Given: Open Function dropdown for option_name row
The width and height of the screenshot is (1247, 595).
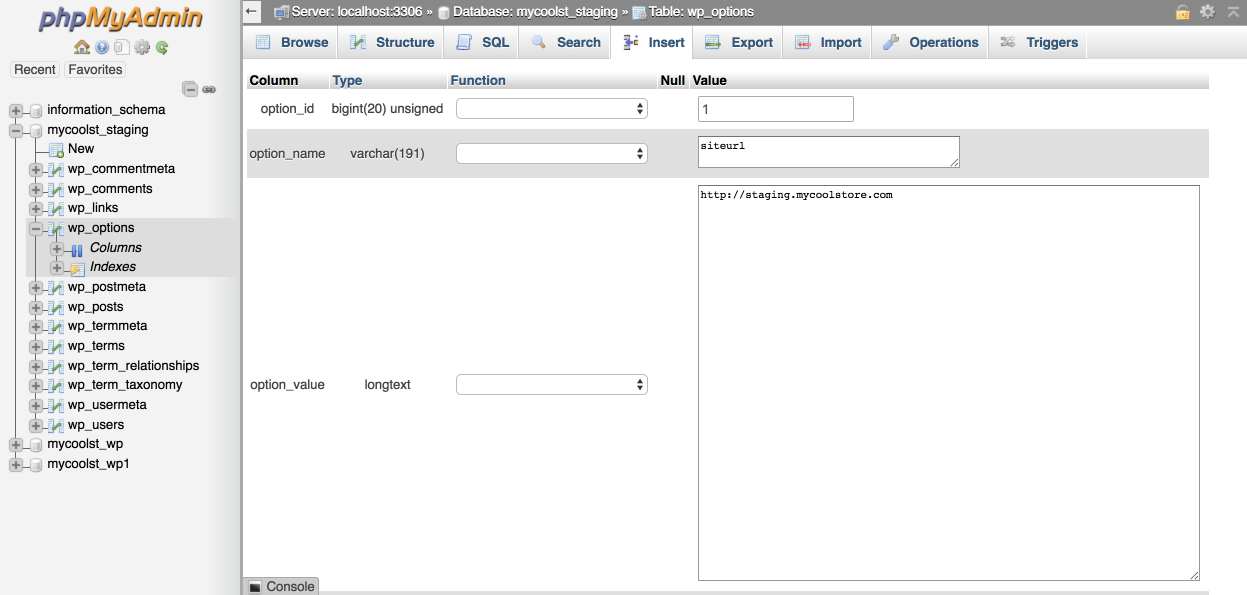Looking at the screenshot, I should pos(551,153).
